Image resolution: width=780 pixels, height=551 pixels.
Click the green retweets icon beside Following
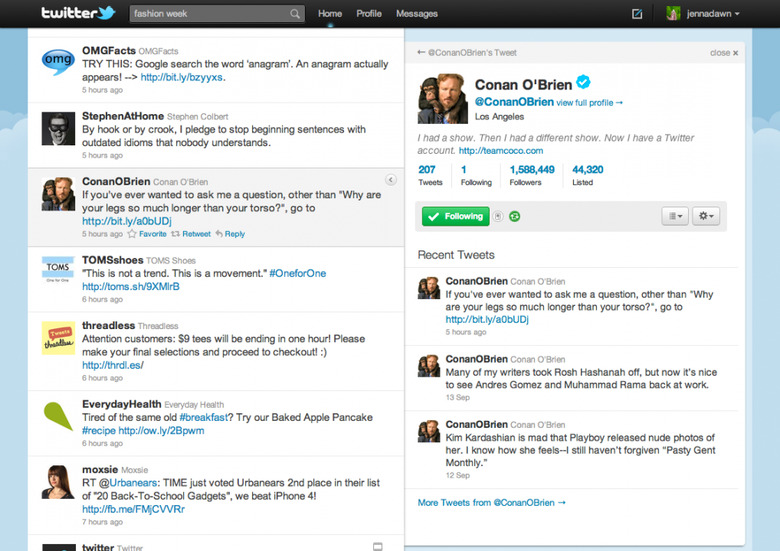[514, 216]
